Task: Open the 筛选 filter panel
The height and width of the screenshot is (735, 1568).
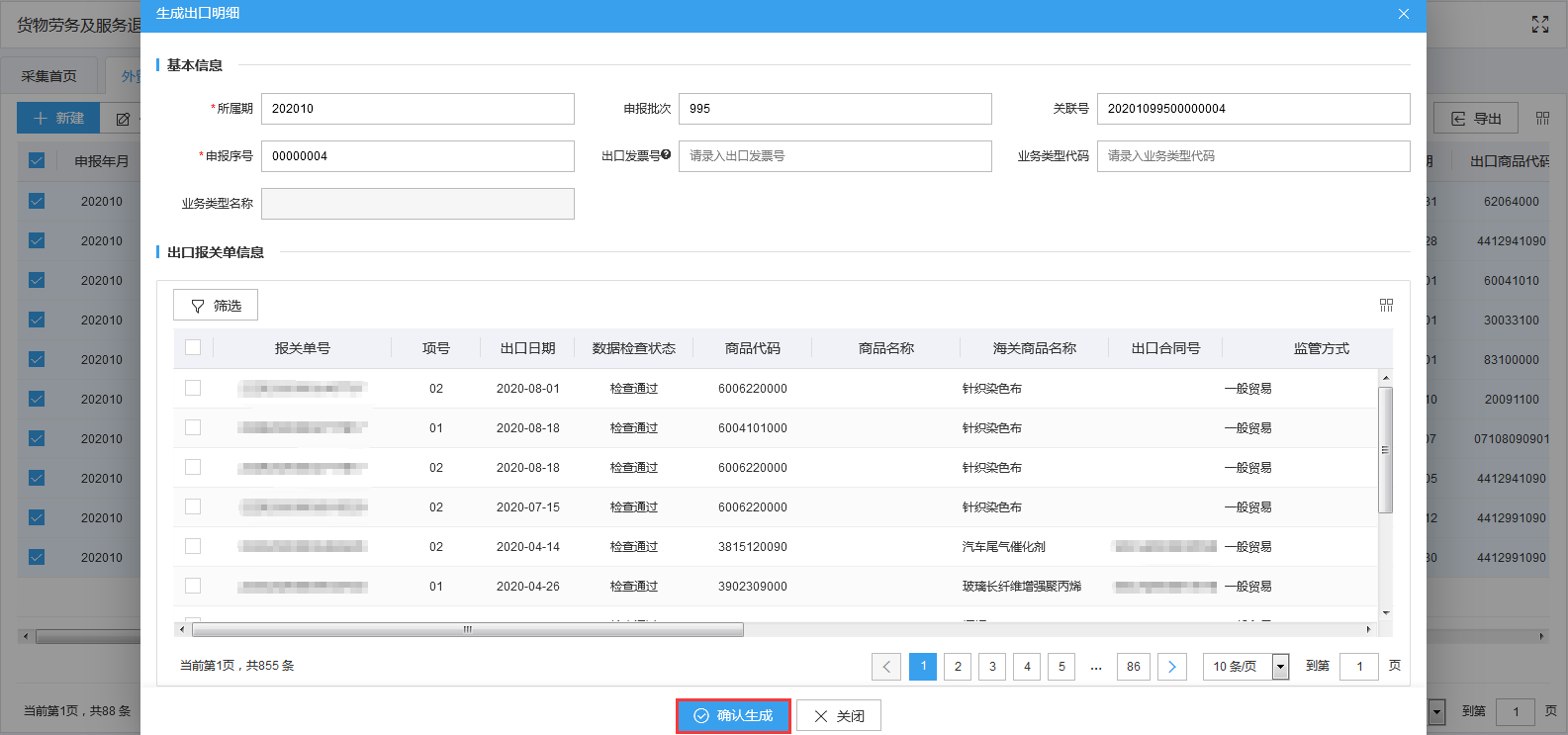Action: (216, 306)
